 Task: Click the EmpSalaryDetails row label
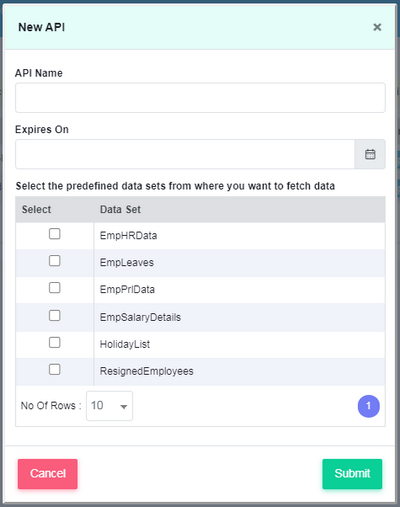(140, 317)
